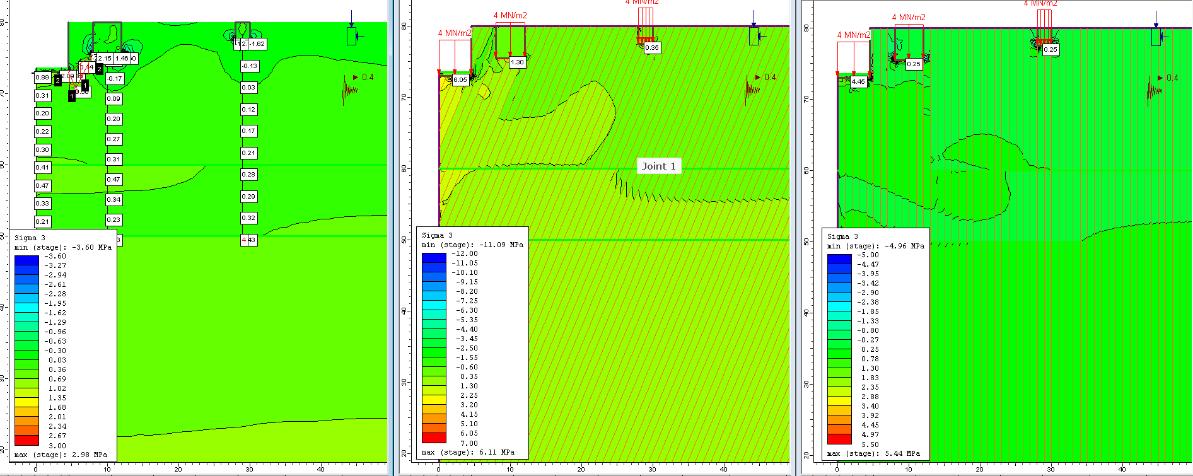Pick the red 3.00 band in left legend
Screen dimensions: 1193x476
(x=27, y=442)
